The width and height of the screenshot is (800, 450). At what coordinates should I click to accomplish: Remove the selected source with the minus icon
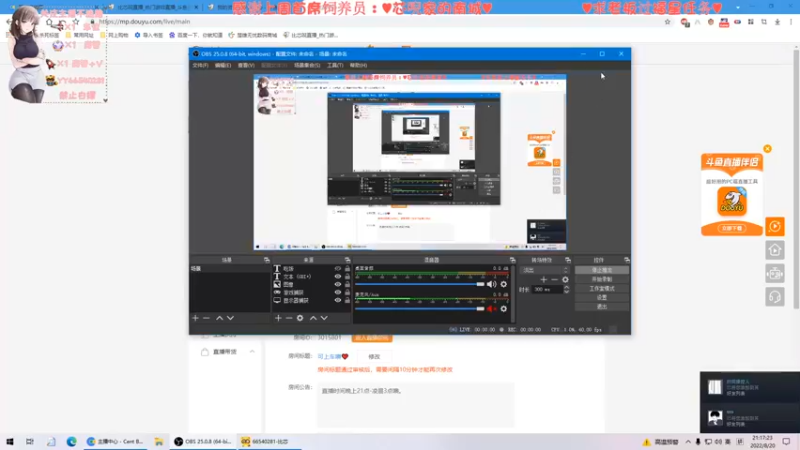coord(289,318)
